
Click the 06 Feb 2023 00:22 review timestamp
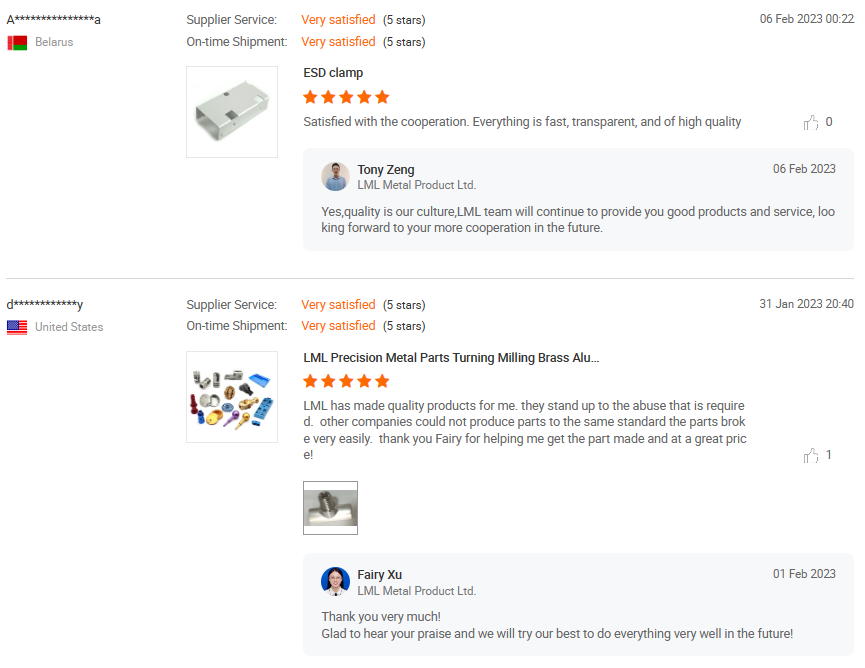tap(806, 19)
